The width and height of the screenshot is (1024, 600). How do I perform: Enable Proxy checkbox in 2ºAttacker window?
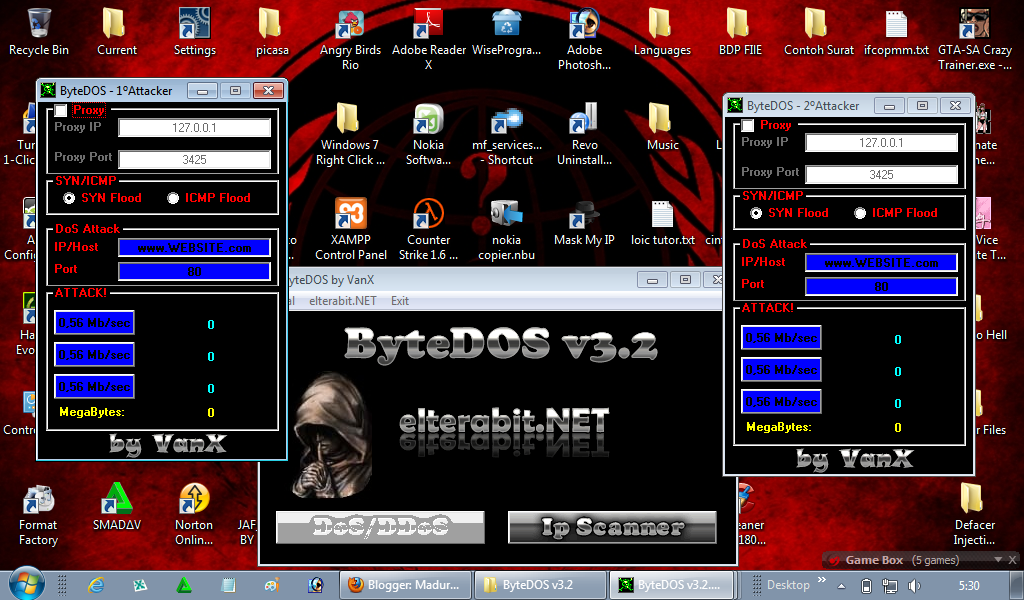748,125
